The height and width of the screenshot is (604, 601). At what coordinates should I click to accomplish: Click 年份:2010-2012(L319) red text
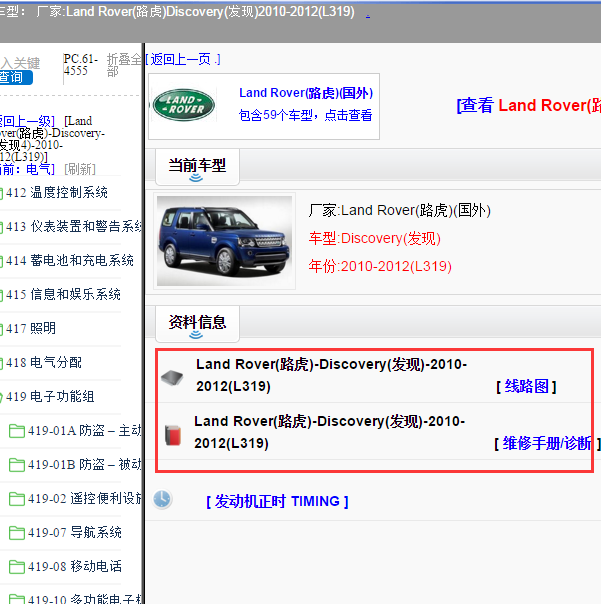click(380, 266)
